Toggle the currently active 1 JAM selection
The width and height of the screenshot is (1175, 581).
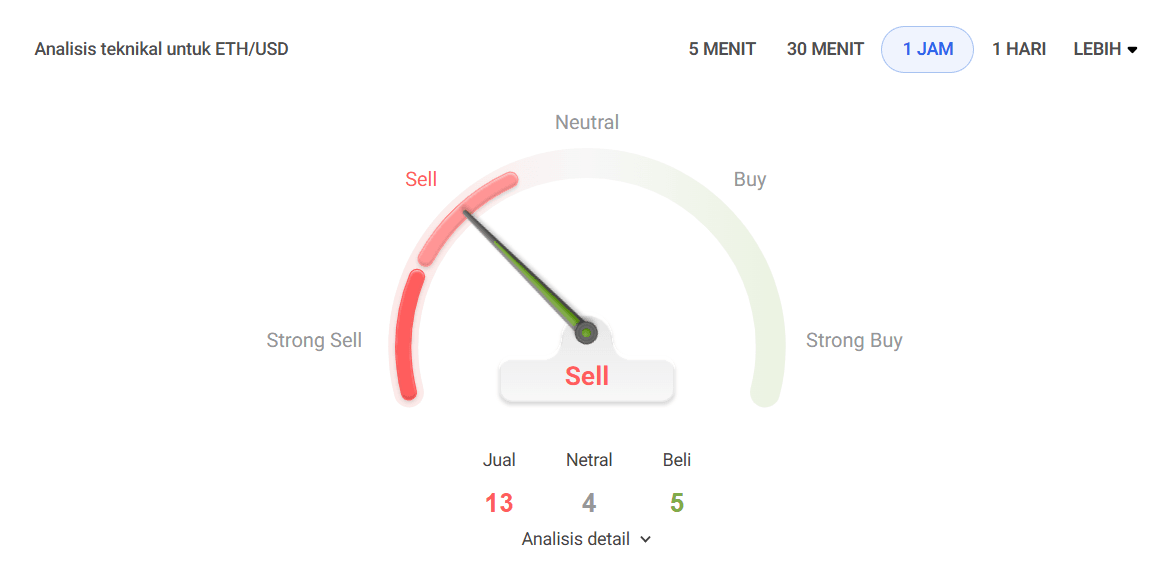pyautogui.click(x=927, y=48)
